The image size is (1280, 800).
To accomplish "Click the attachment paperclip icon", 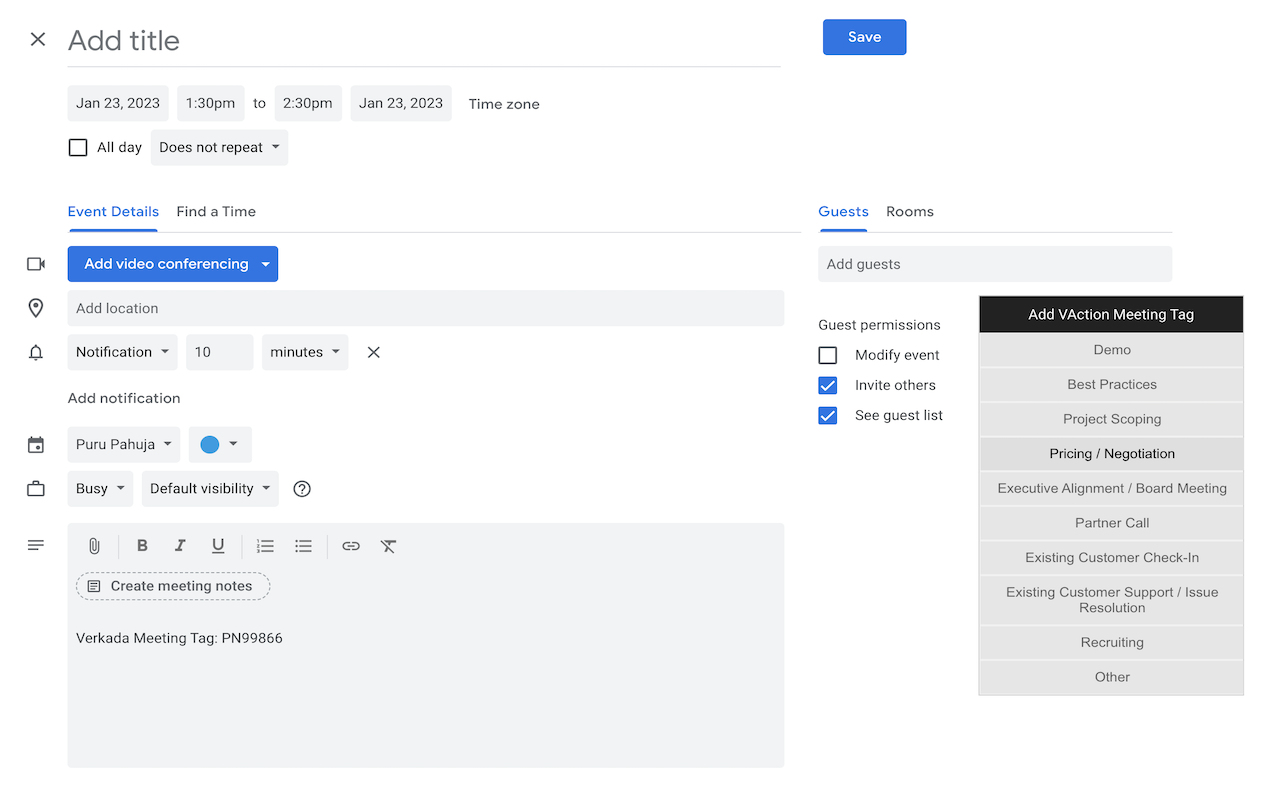I will pyautogui.click(x=94, y=546).
